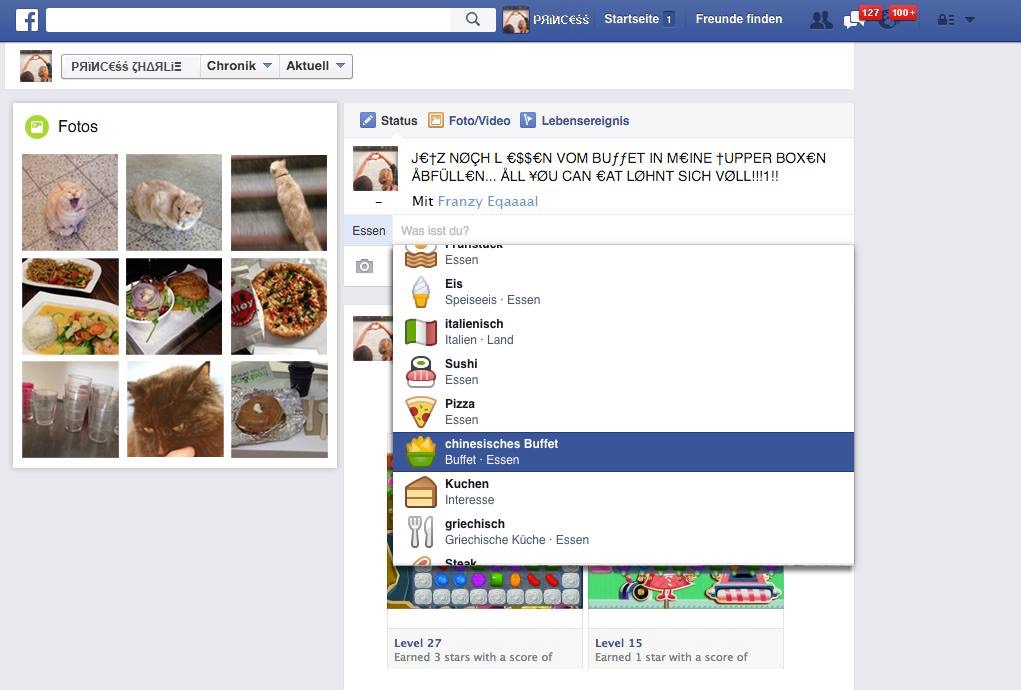
Task: Choose 'Sushi' from the food list
Action: (623, 372)
